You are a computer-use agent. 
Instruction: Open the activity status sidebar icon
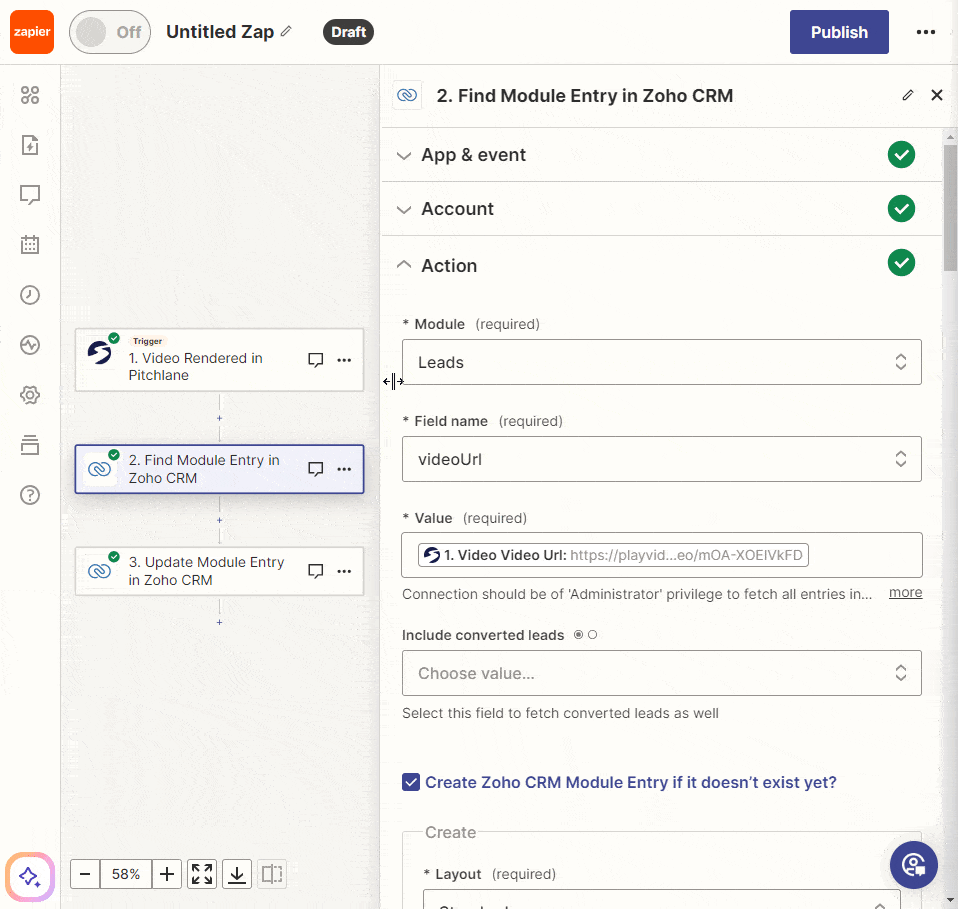tap(30, 345)
